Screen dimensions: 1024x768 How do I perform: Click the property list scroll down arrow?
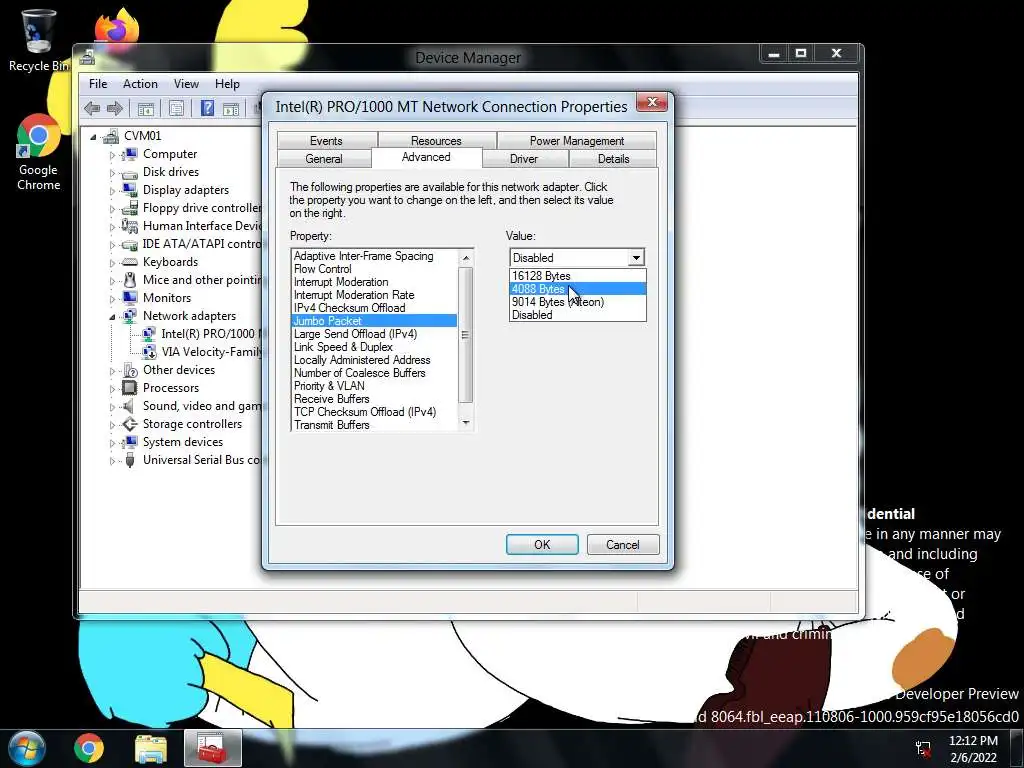(x=466, y=423)
